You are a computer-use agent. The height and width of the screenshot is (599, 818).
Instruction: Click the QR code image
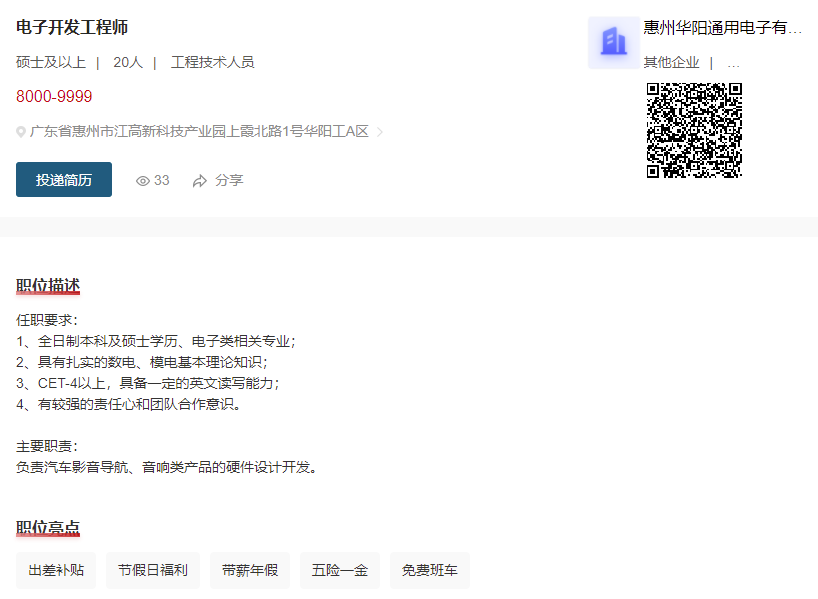694,130
